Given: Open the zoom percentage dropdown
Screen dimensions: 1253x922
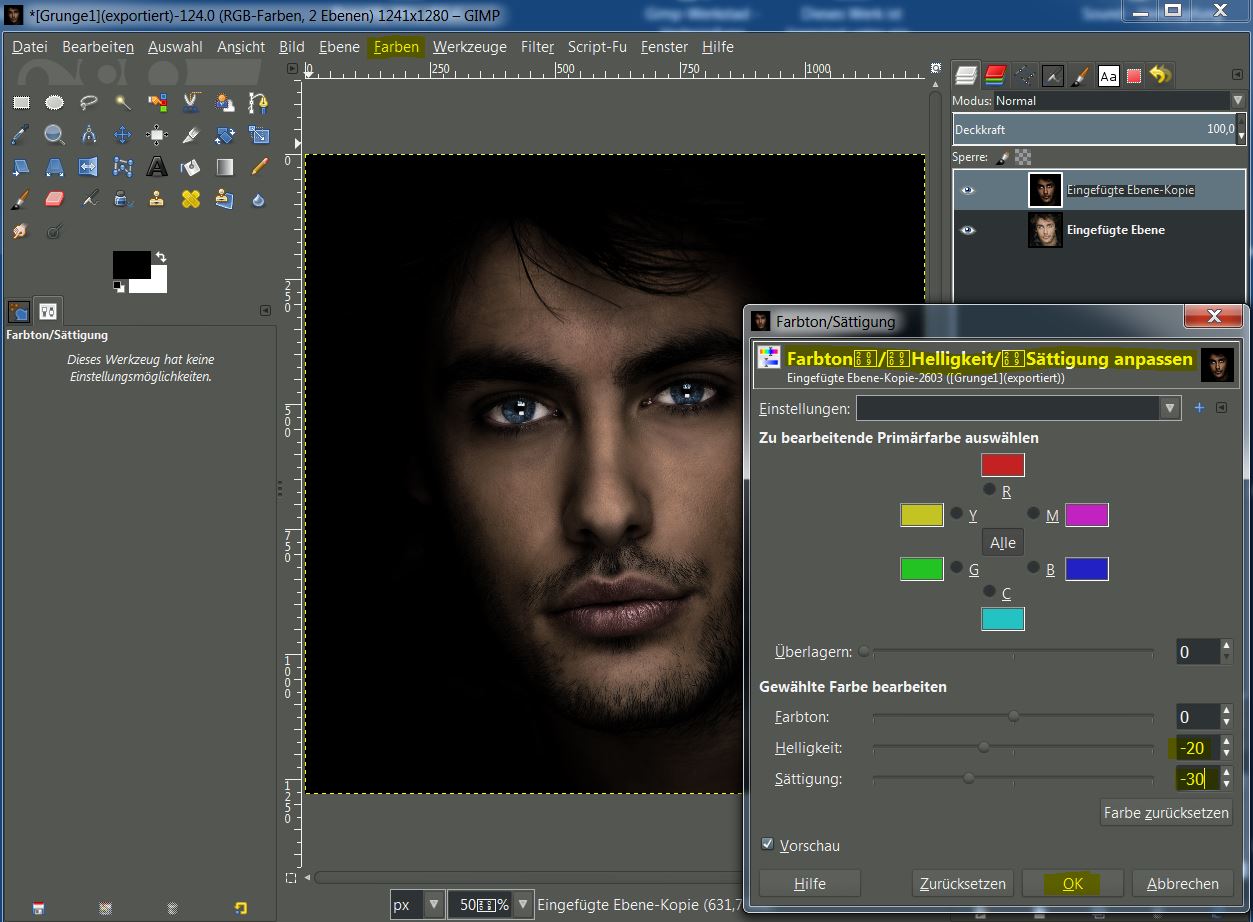Looking at the screenshot, I should point(523,904).
